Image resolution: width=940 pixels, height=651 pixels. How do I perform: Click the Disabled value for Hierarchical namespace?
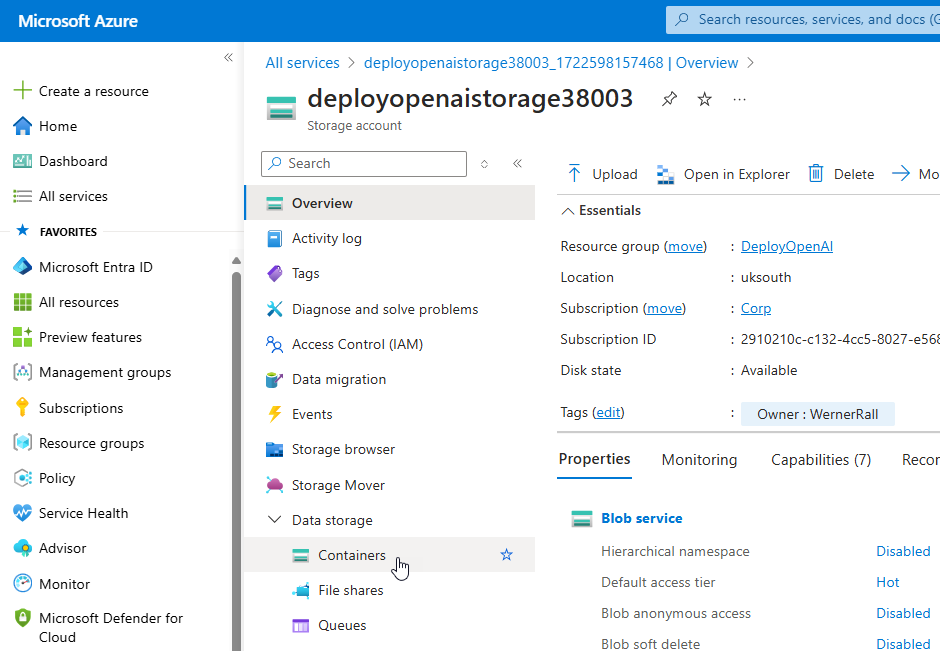tap(903, 551)
